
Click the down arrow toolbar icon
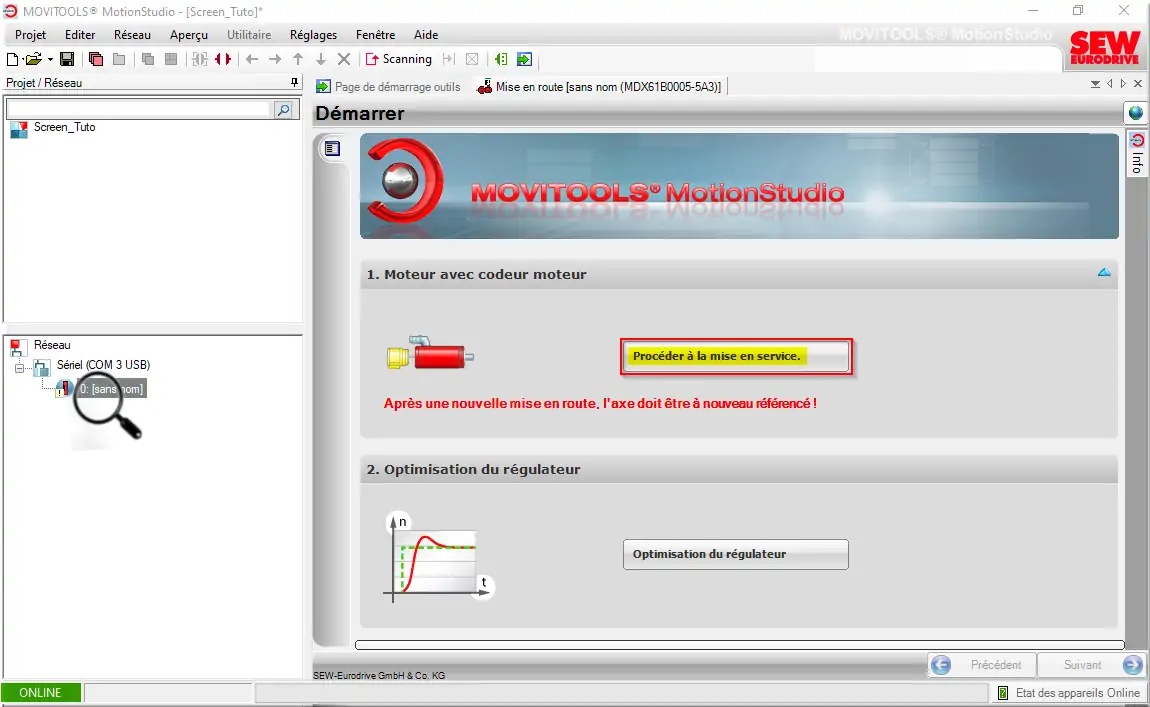(321, 59)
